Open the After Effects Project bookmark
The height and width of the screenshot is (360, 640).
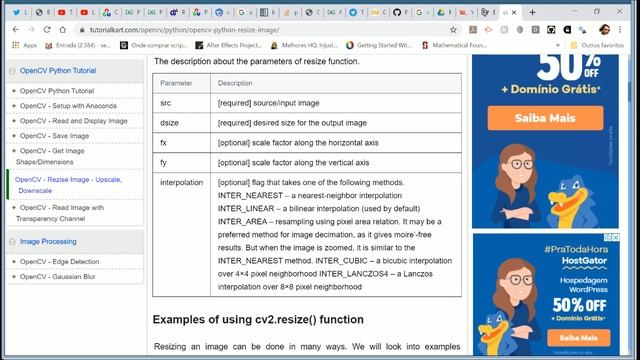229,45
